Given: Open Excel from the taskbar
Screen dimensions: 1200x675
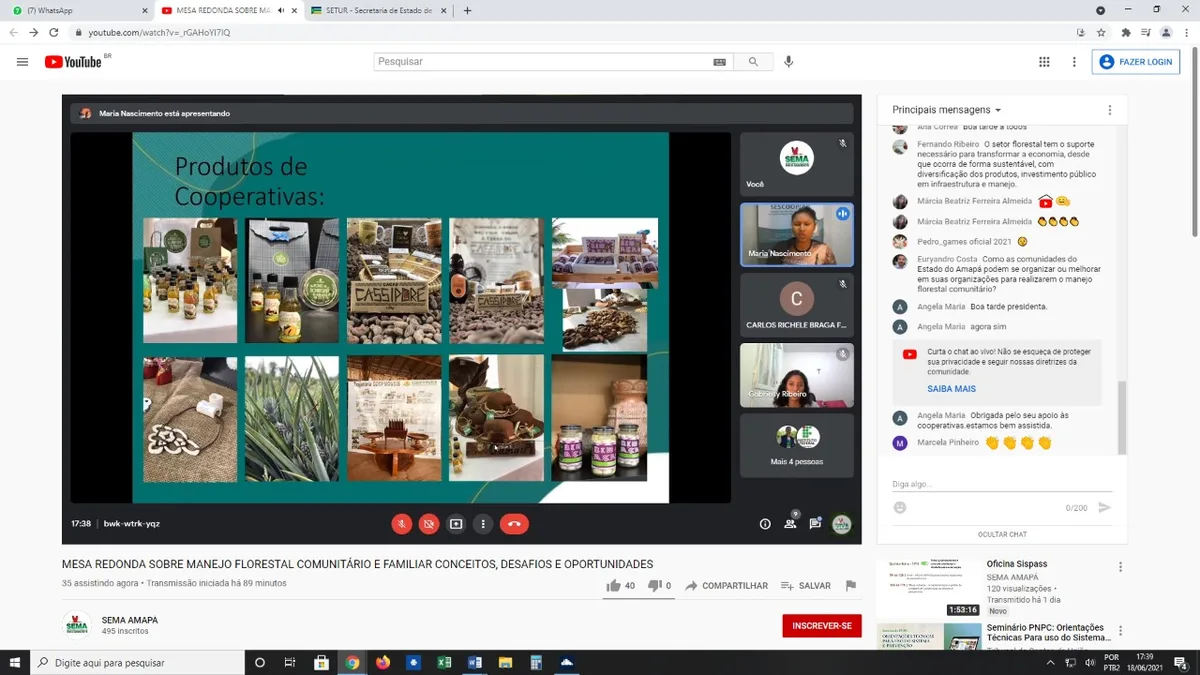Looking at the screenshot, I should [444, 662].
